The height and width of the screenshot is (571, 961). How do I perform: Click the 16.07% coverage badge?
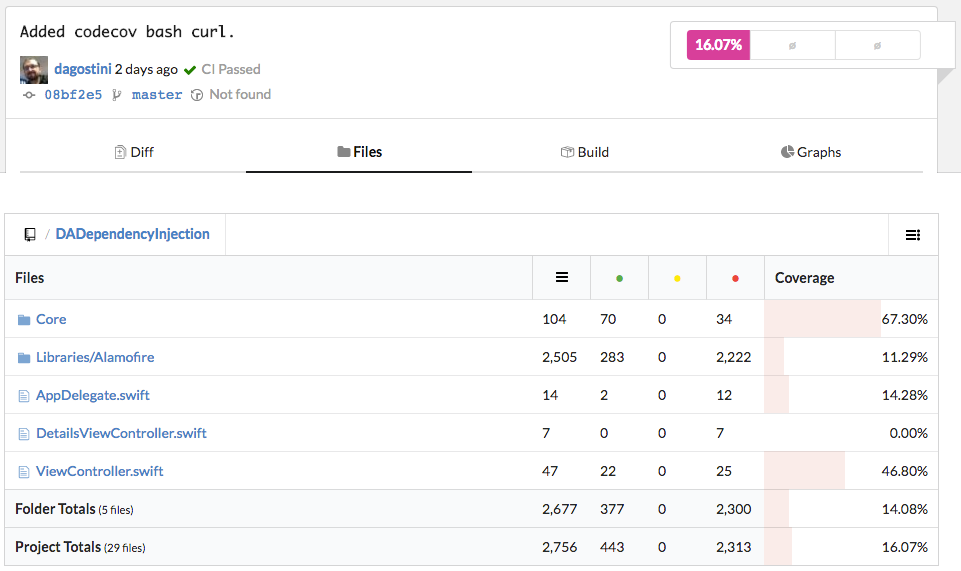pos(718,45)
